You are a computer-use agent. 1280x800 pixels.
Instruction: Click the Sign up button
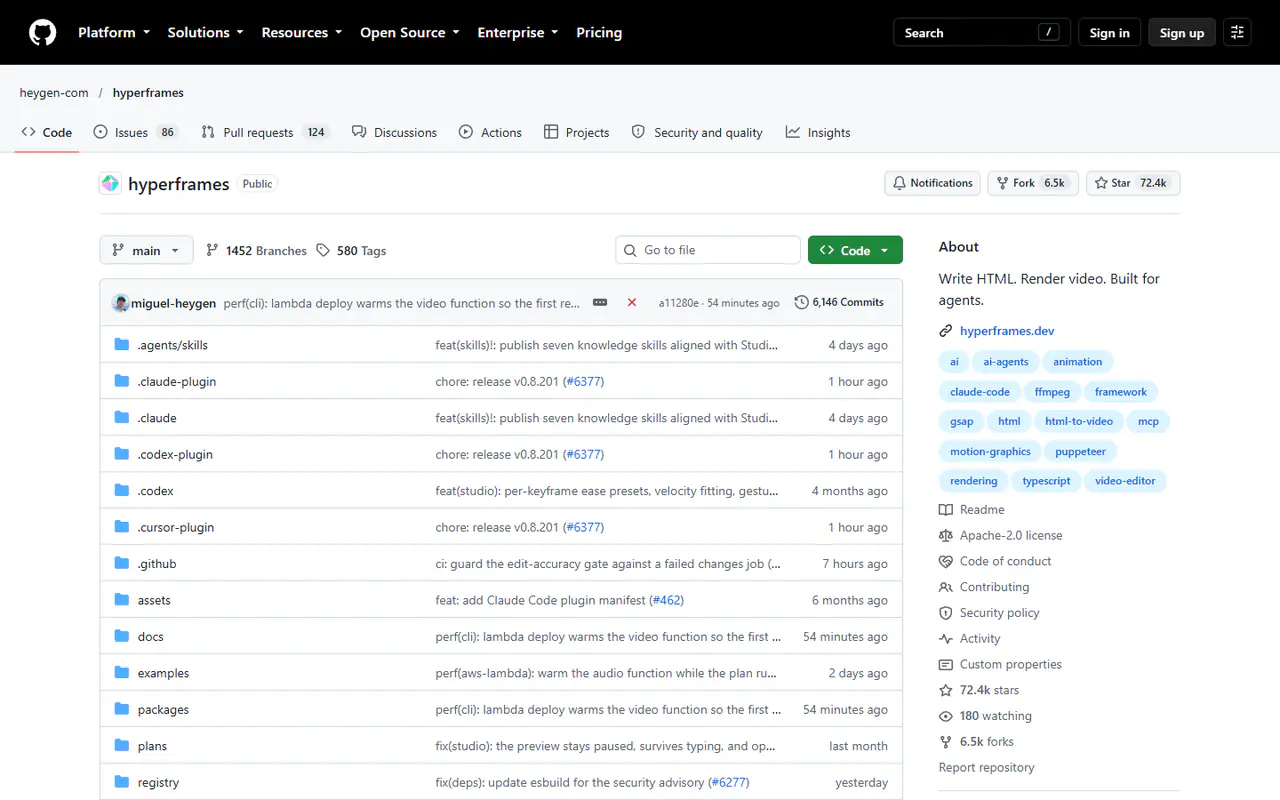1182,33
